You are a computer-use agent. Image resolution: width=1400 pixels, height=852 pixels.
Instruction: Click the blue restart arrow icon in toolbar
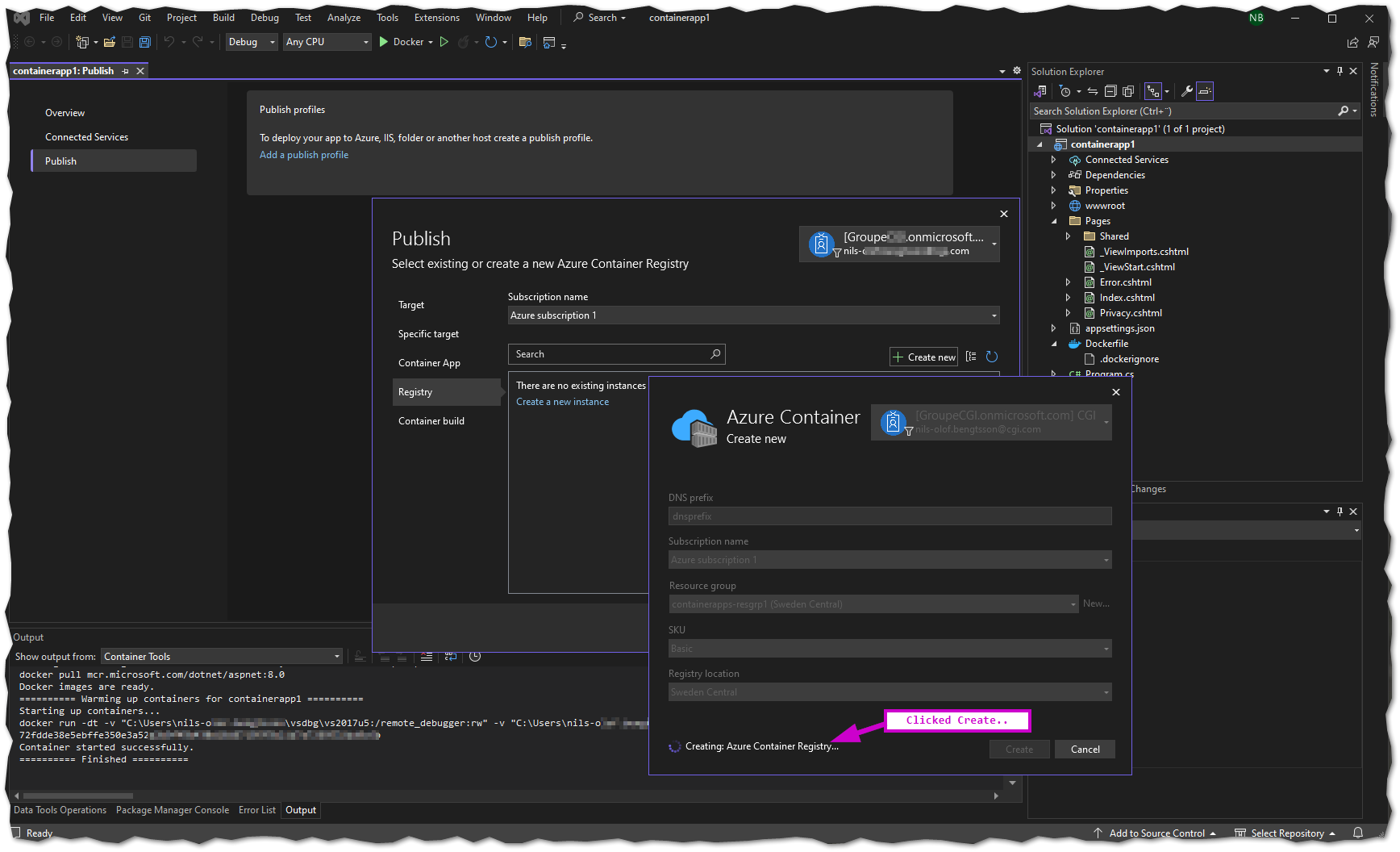(x=490, y=42)
